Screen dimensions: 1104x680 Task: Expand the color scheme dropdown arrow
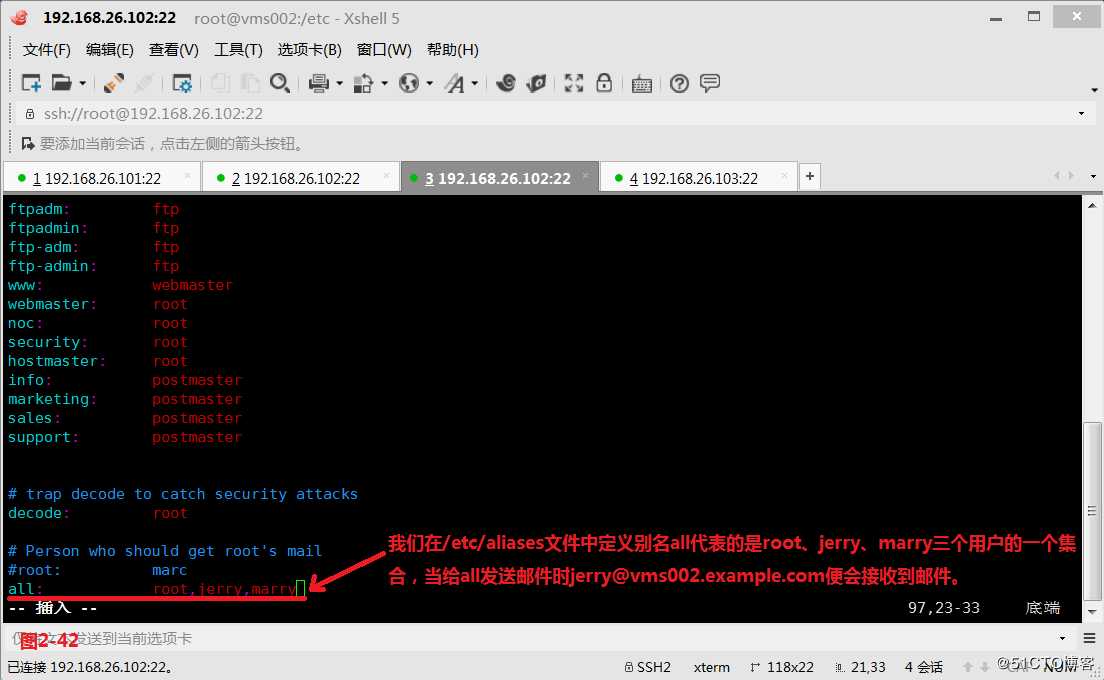pos(384,83)
